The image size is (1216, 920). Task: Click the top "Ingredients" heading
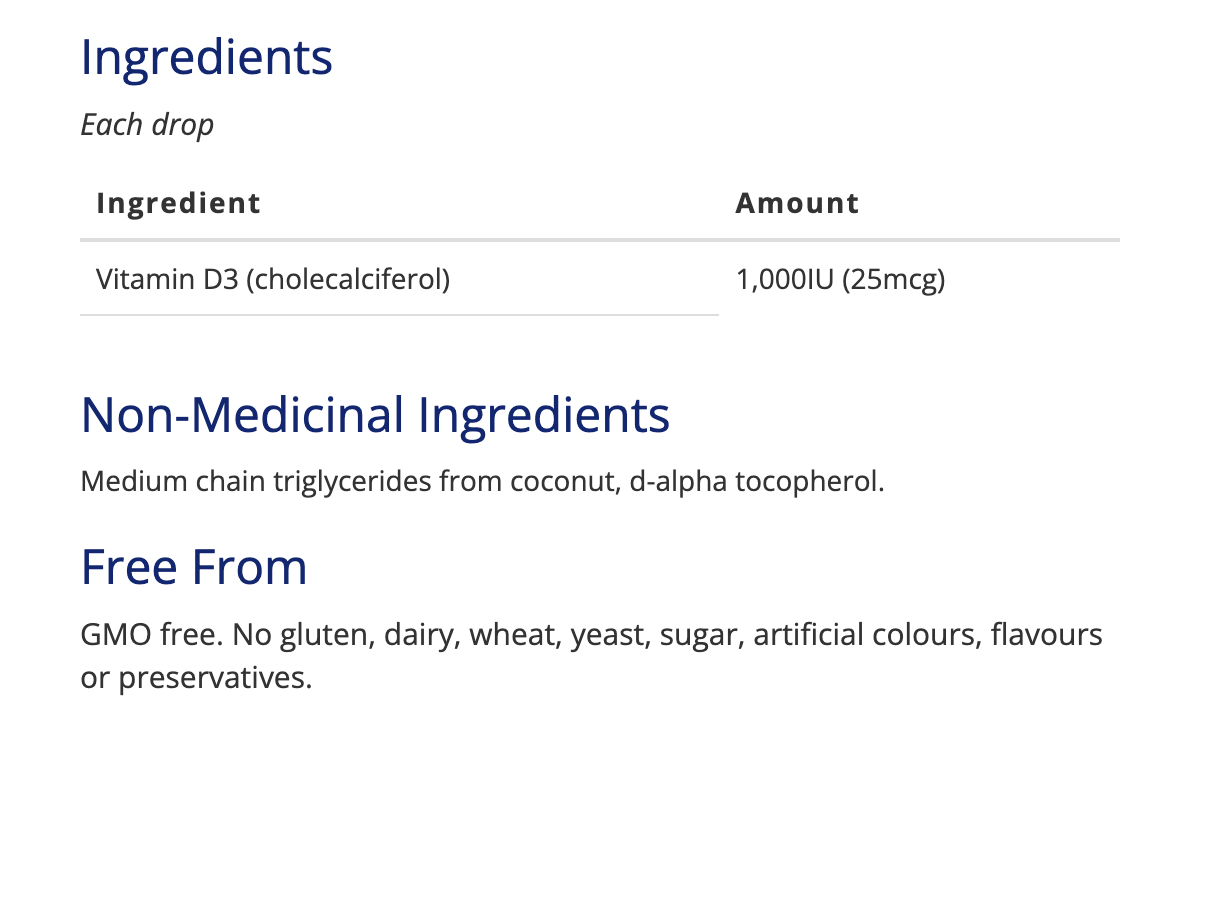coord(206,58)
